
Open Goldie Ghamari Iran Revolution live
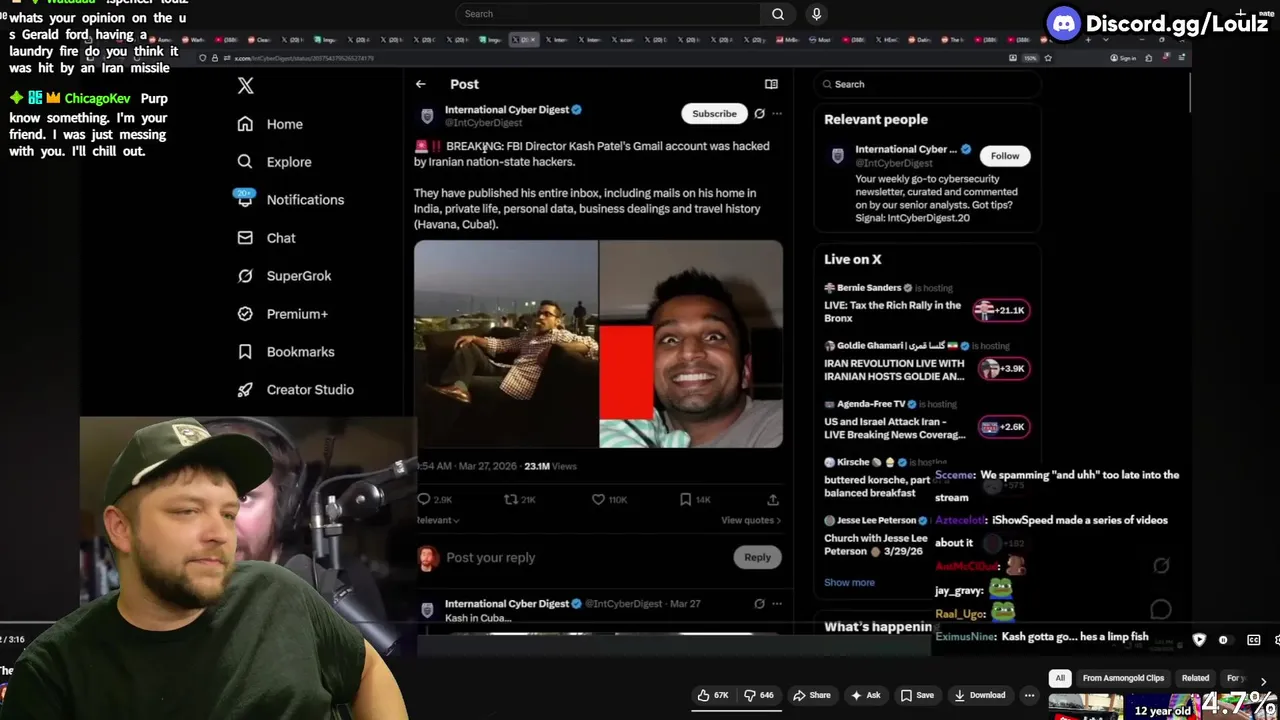click(x=925, y=362)
